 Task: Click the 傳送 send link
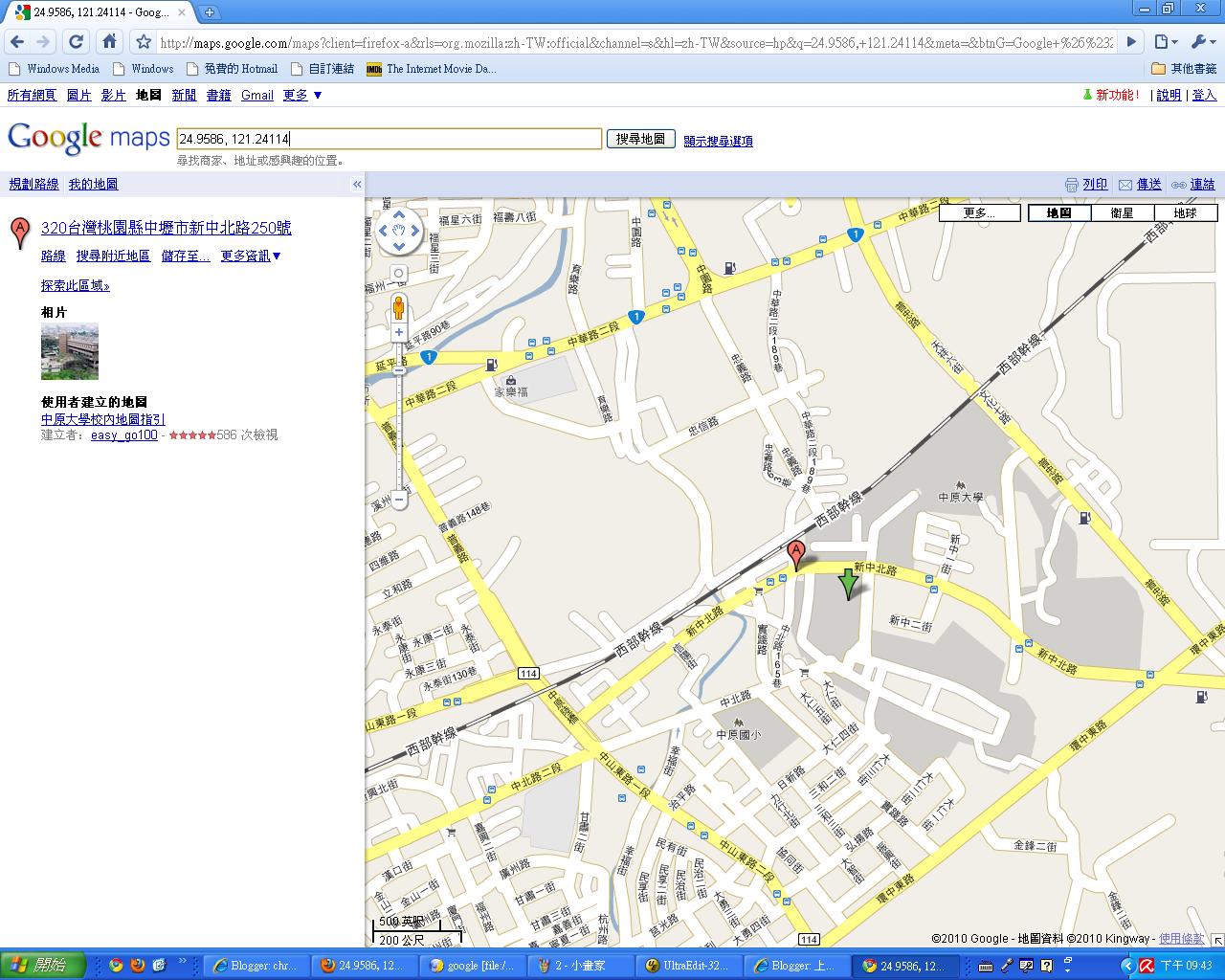click(1148, 185)
